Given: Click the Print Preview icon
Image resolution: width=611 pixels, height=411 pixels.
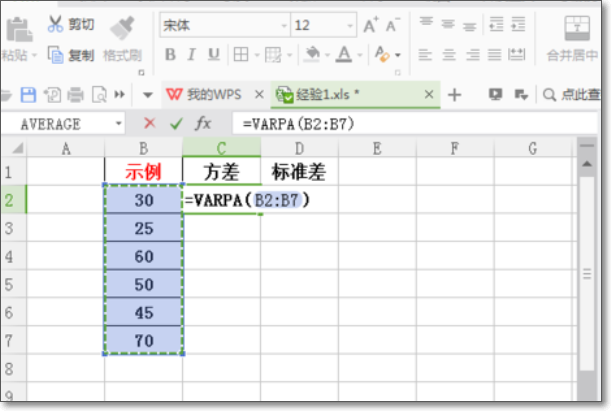Looking at the screenshot, I should [x=99, y=95].
